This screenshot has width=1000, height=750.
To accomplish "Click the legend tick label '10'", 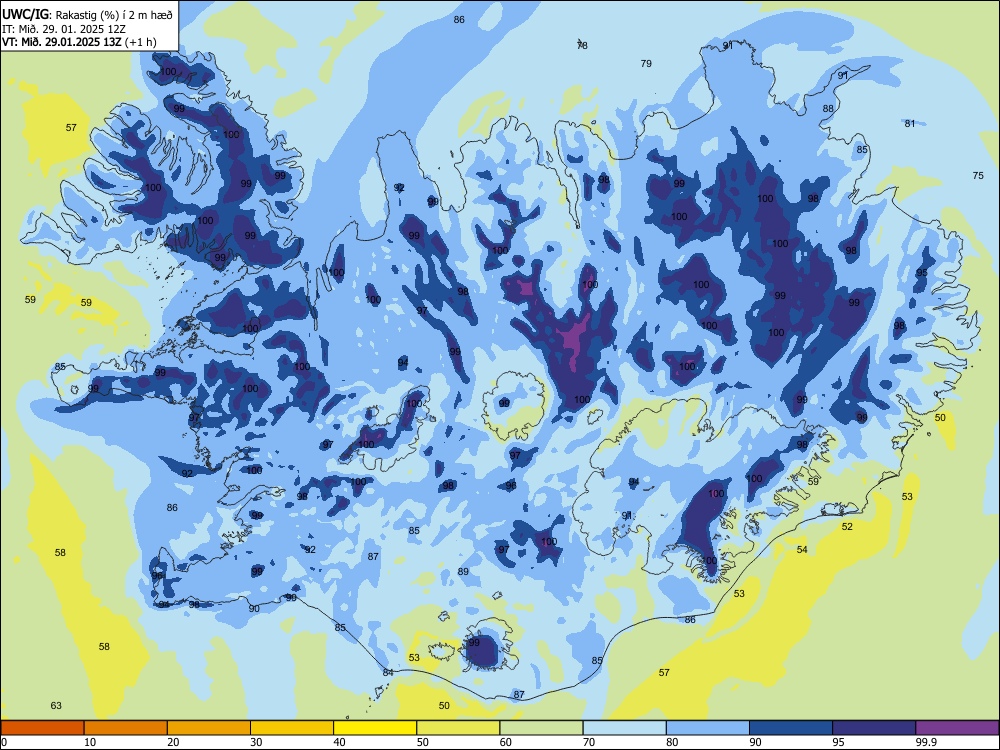I will (90, 742).
